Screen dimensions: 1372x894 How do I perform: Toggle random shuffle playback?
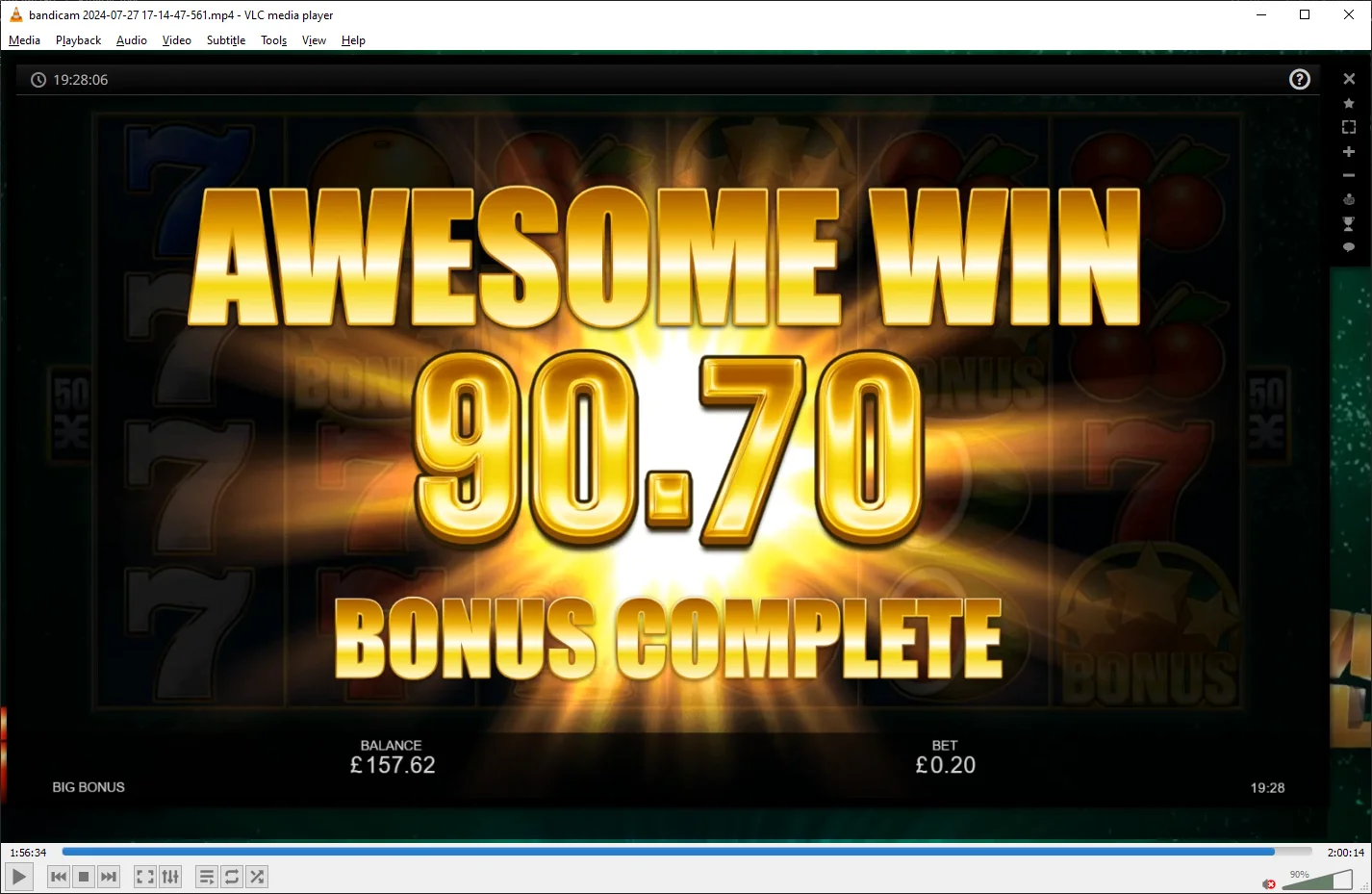[257, 877]
